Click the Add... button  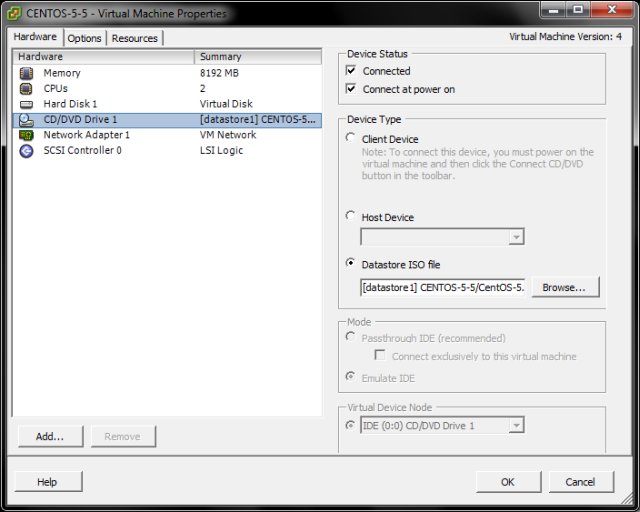pos(51,436)
